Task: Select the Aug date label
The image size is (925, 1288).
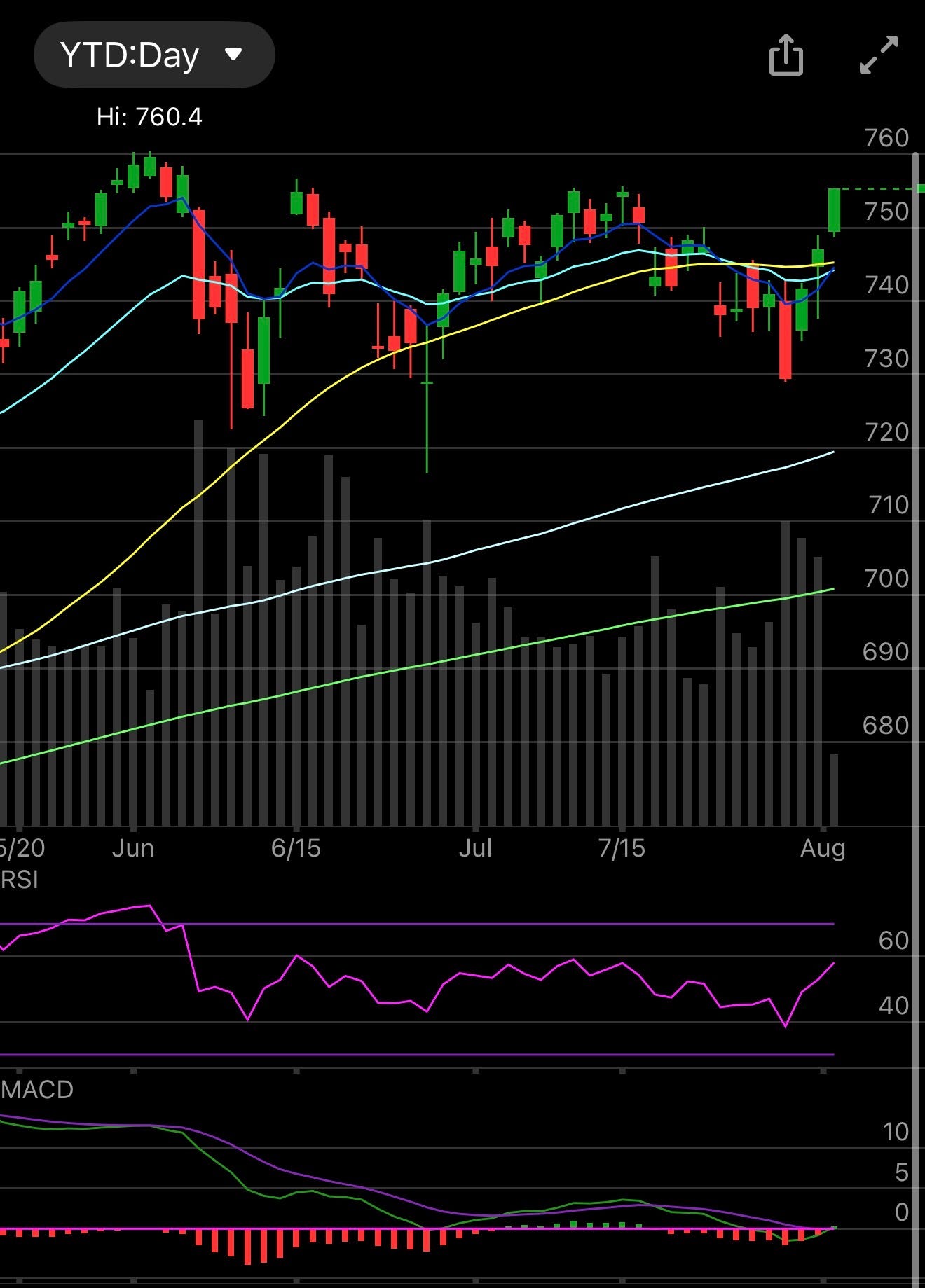Action: pos(823,848)
